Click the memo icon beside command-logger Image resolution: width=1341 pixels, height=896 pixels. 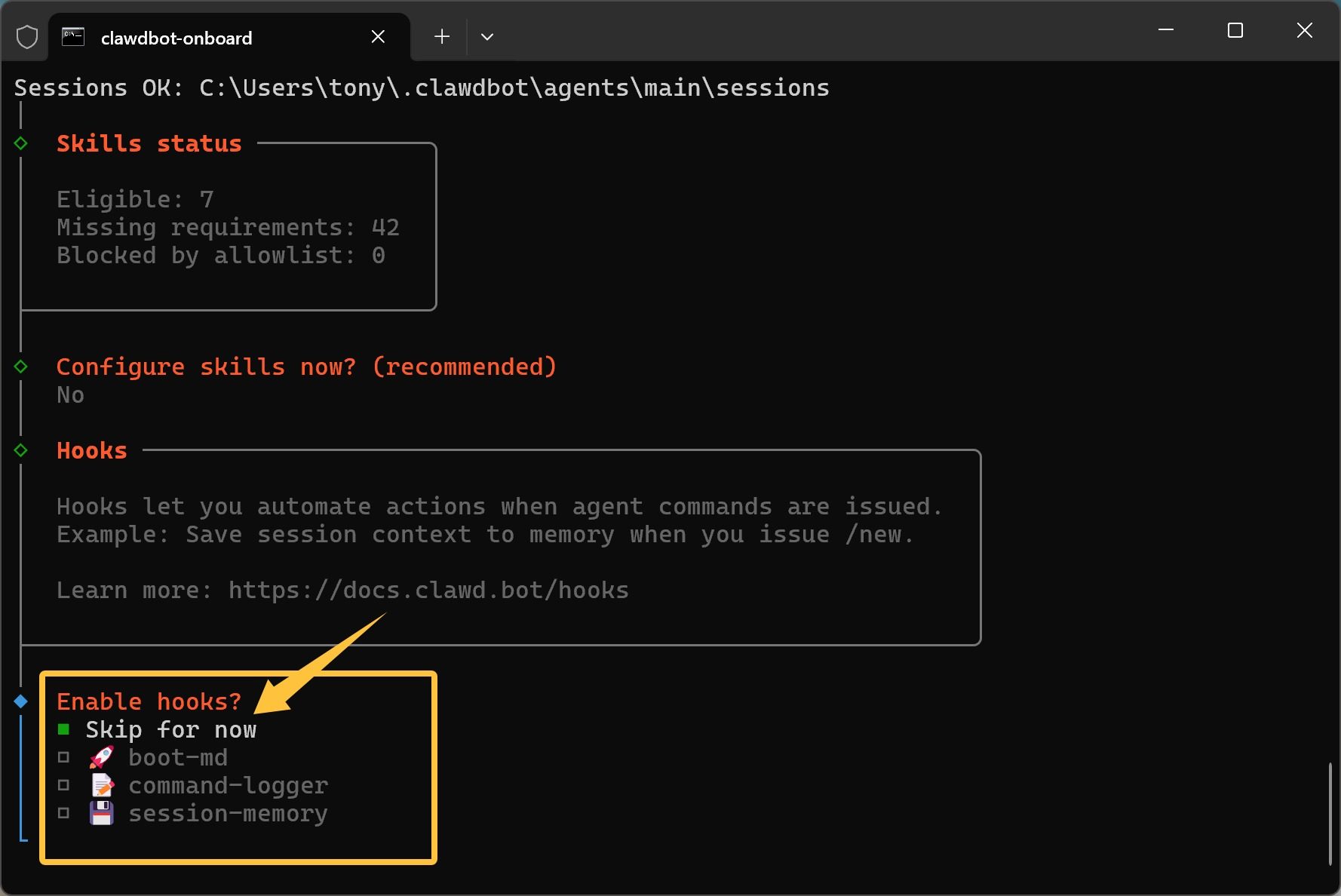102,785
